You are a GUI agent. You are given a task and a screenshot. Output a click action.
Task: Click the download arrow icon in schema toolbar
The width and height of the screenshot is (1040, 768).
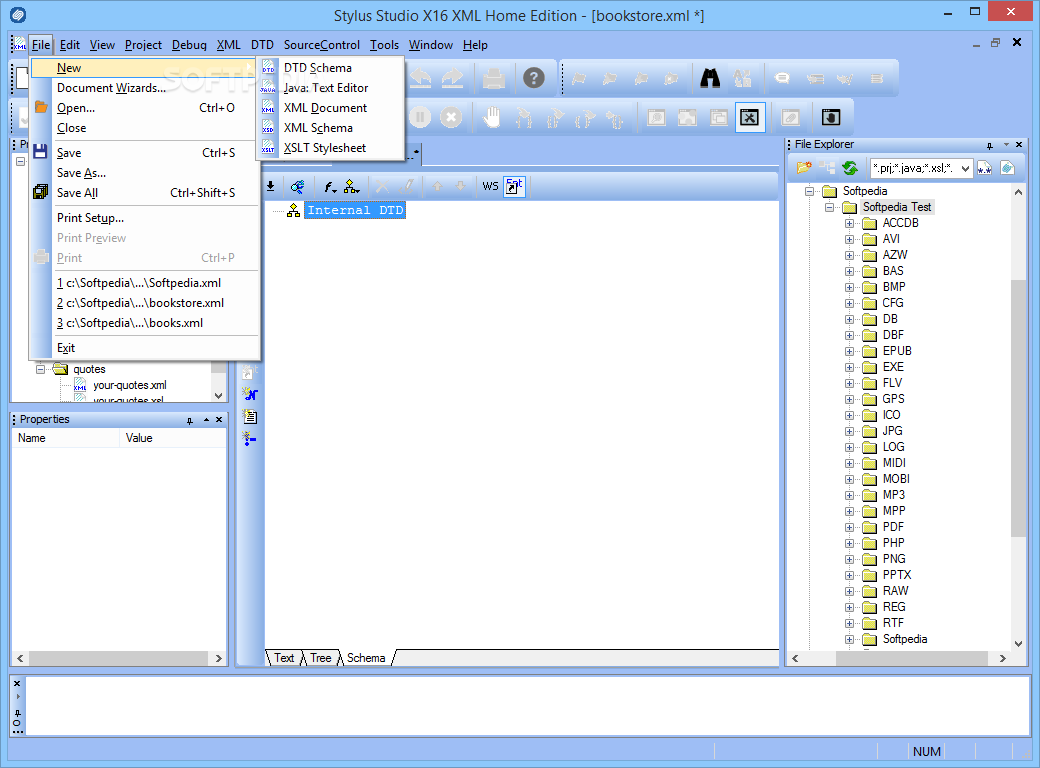click(x=271, y=186)
